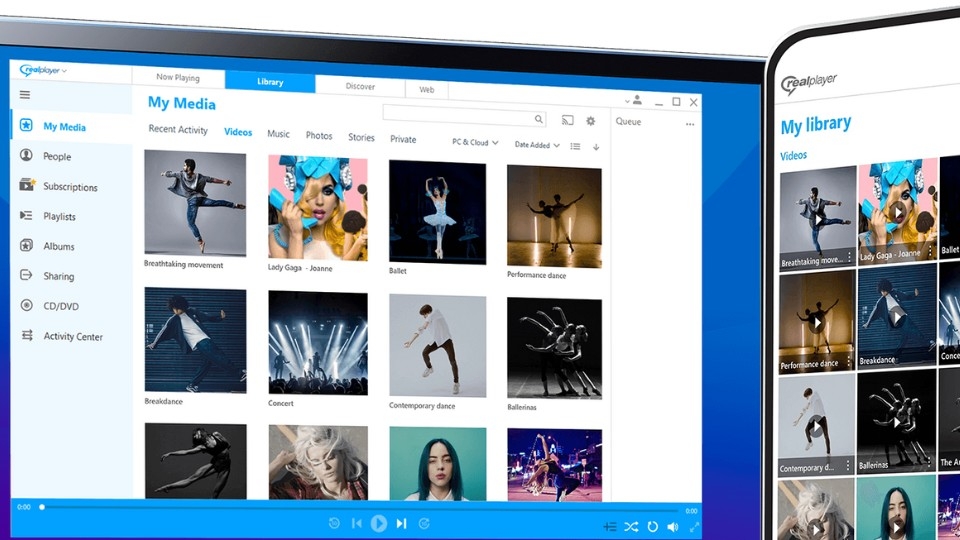The image size is (960, 540).
Task: Open settings gear icon
Action: coord(590,121)
